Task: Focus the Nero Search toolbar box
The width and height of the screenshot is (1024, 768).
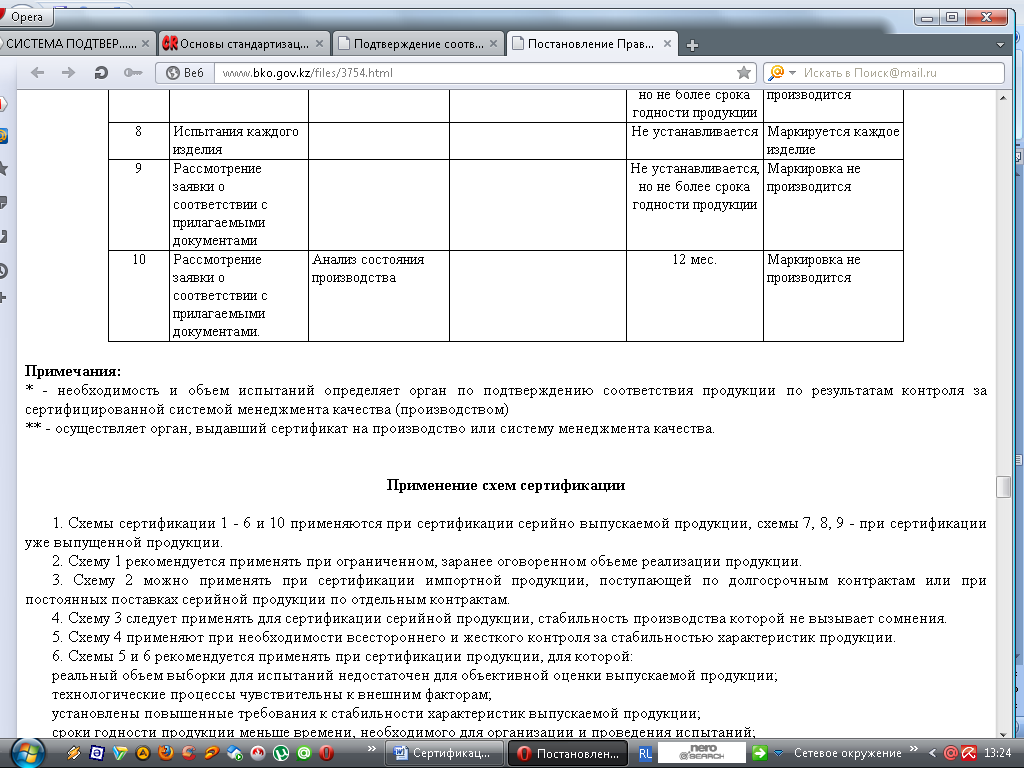Action: (701, 752)
